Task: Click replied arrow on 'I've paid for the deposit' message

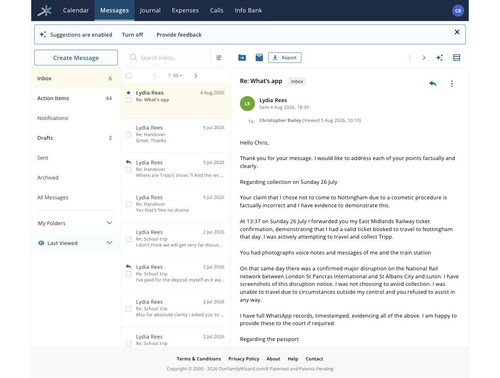Action: [x=128, y=267]
